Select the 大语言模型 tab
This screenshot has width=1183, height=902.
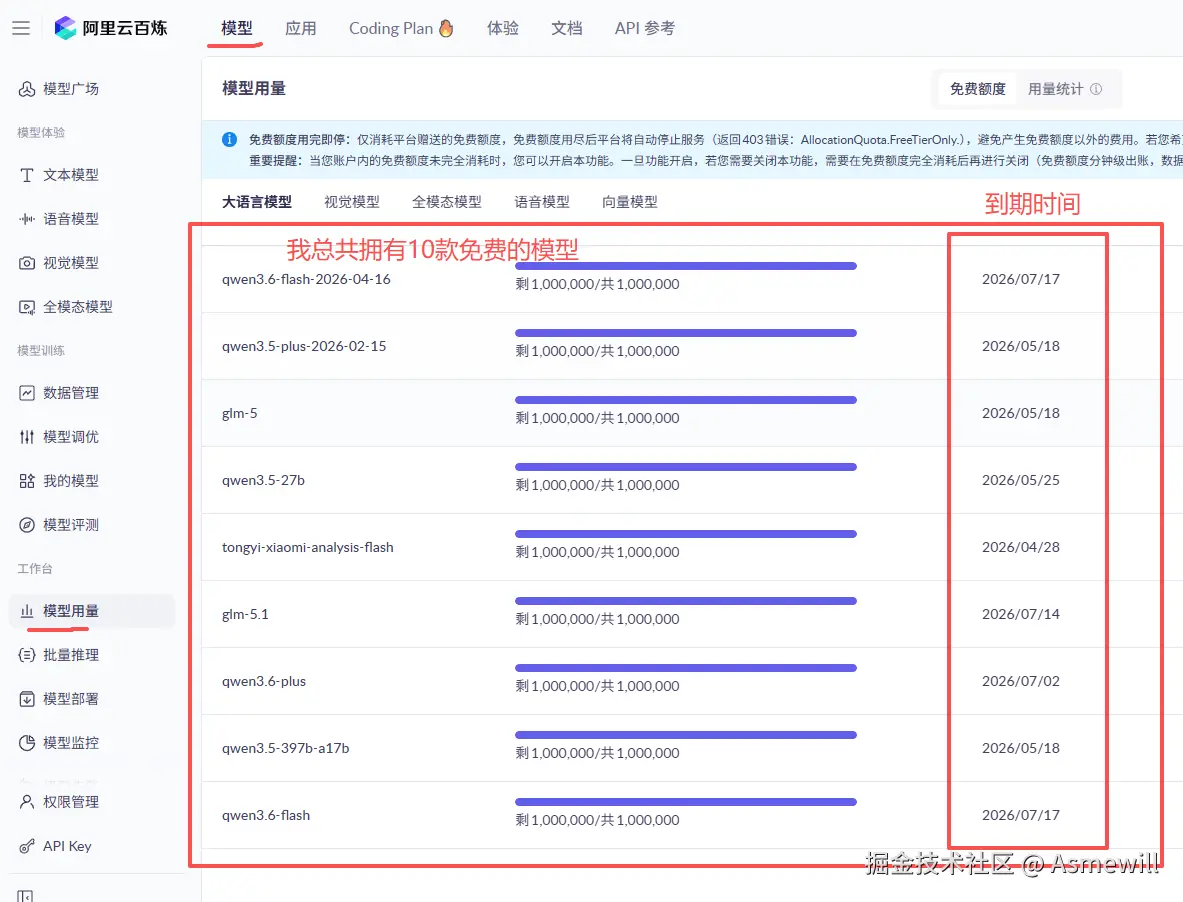(257, 202)
